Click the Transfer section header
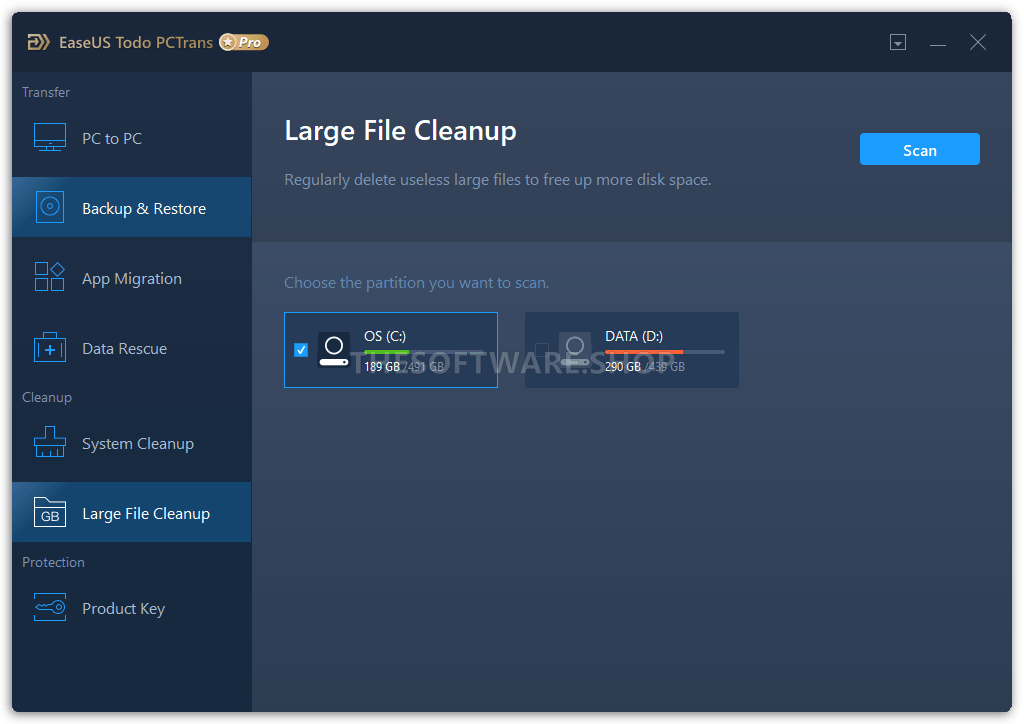This screenshot has height=724, width=1024. (46, 92)
